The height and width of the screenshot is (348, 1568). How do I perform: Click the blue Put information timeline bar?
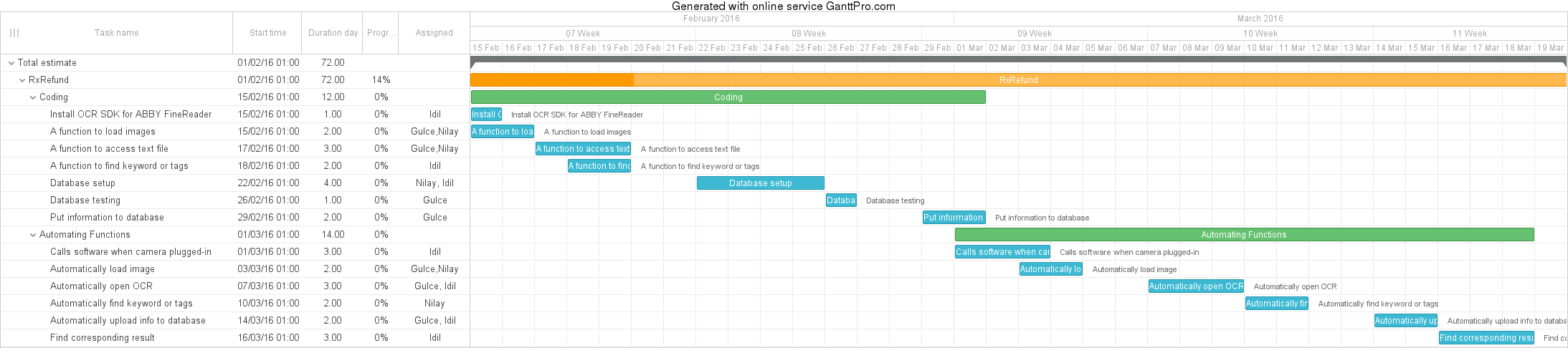(953, 218)
